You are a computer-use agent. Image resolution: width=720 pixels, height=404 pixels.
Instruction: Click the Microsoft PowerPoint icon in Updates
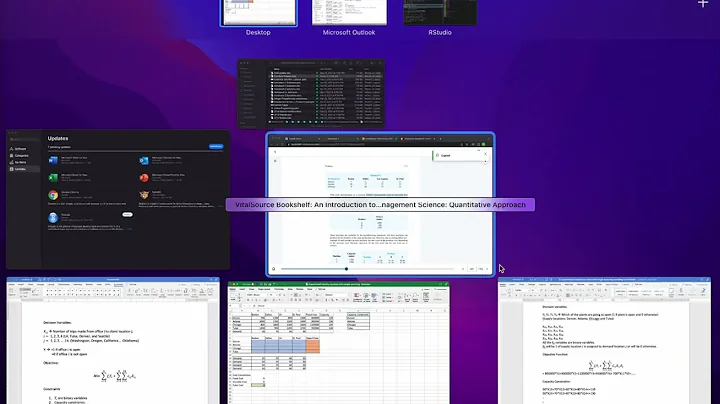[144, 178]
